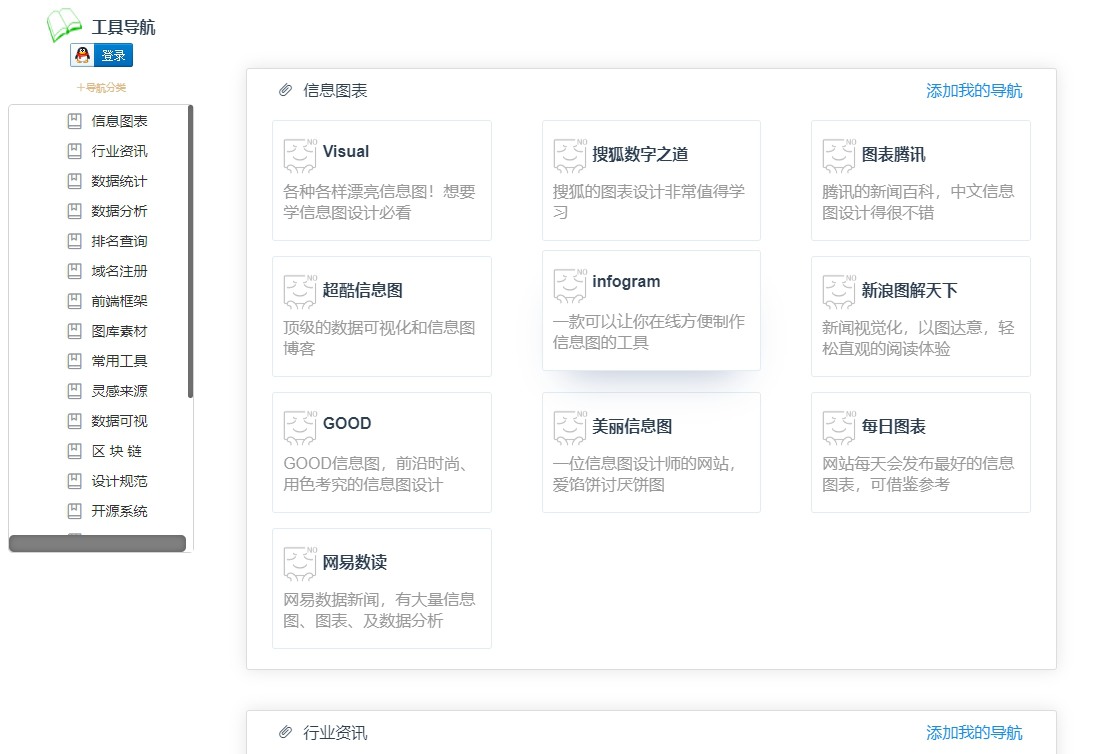Click the bookmark icon next to 行业资讯 in sidebar

(74, 151)
